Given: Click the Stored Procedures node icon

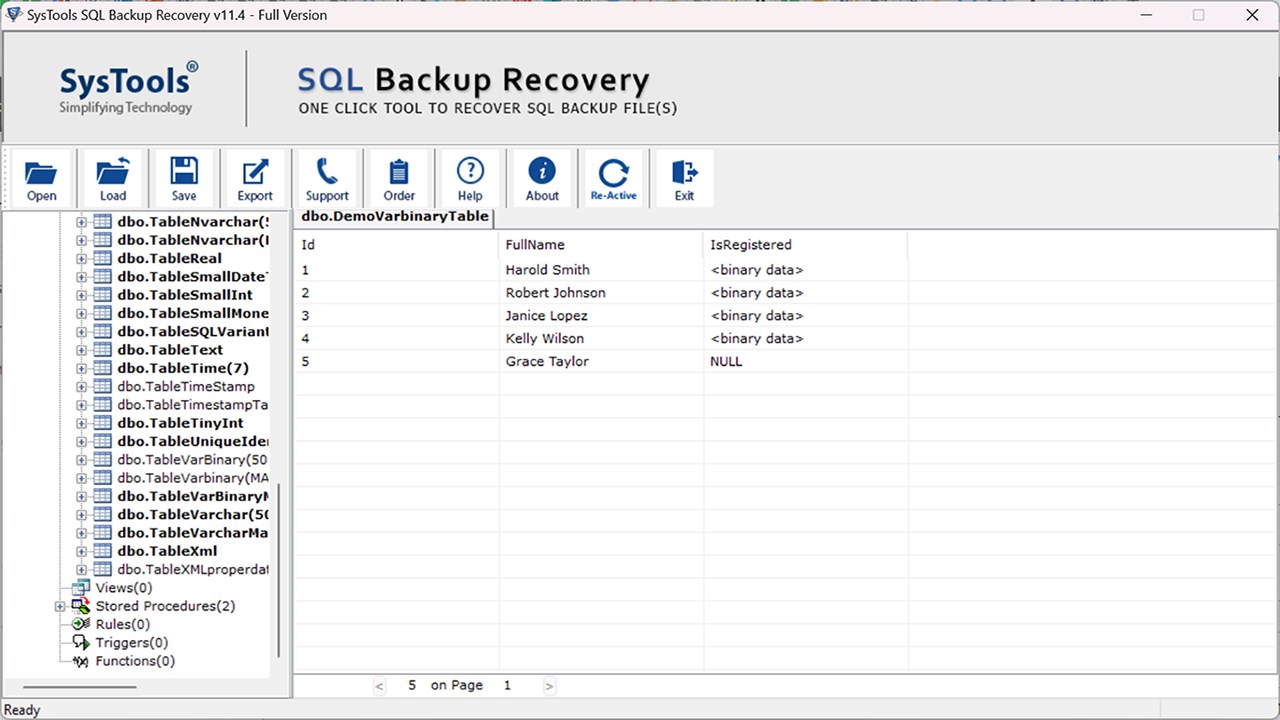Looking at the screenshot, I should click(81, 606).
